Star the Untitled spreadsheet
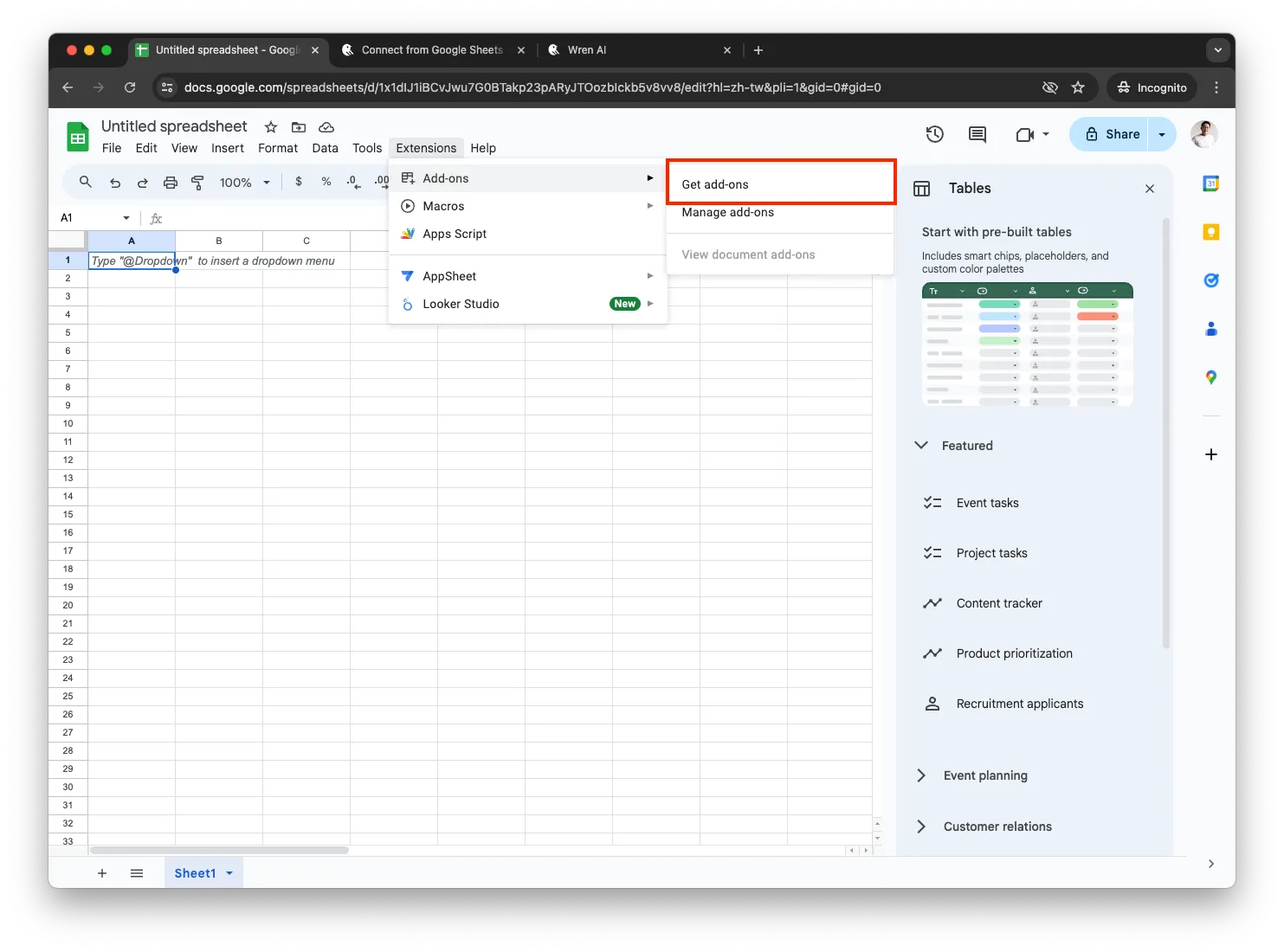1284x952 pixels. tap(271, 127)
